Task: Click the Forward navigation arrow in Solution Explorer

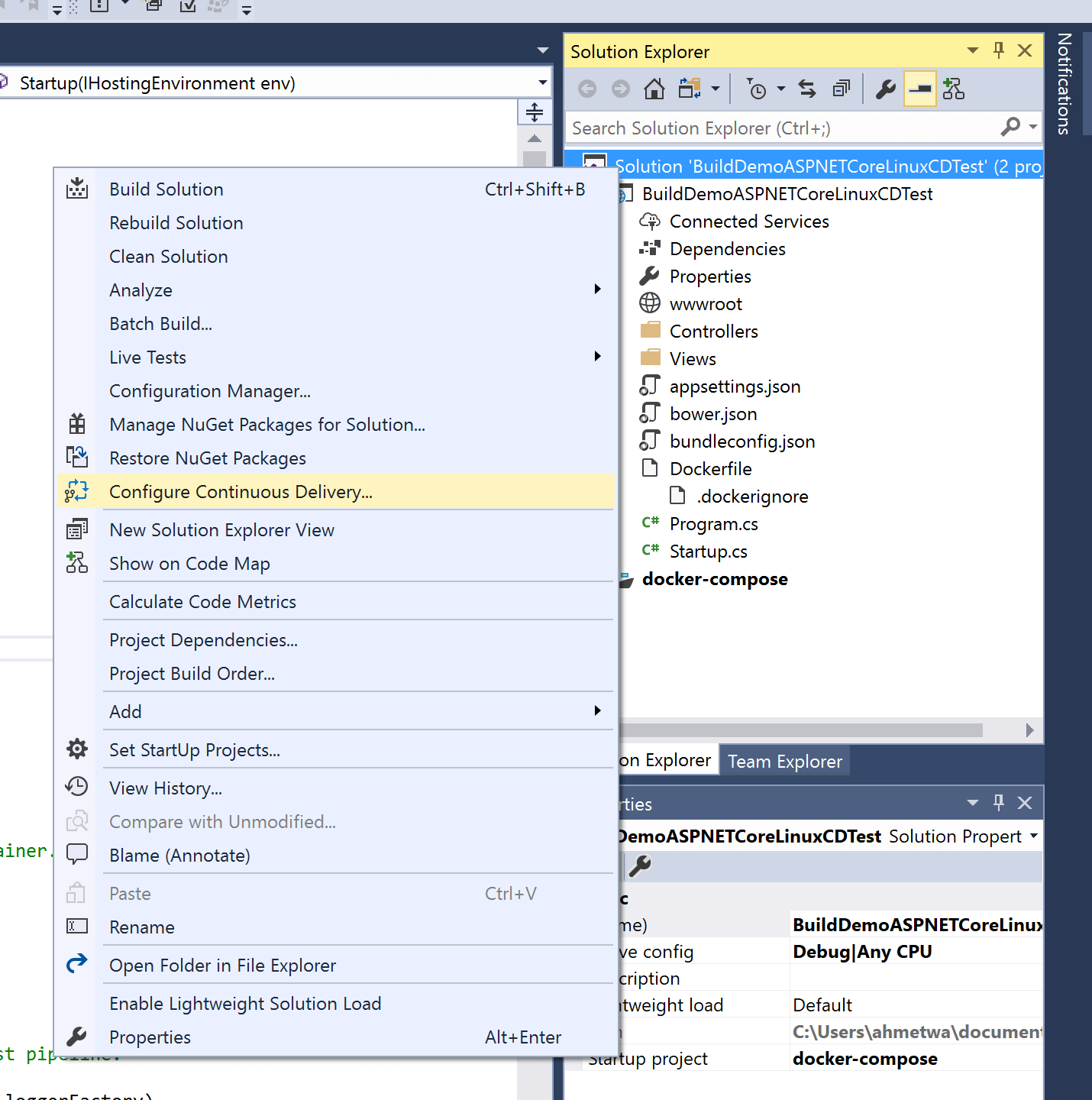Action: pos(620,89)
